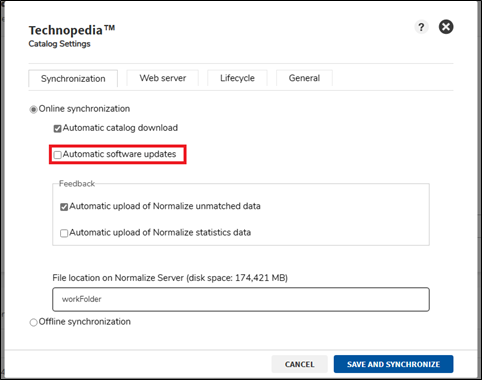This screenshot has width=482, height=380.
Task: Cancel the catalog settings changes
Action: pyautogui.click(x=299, y=364)
